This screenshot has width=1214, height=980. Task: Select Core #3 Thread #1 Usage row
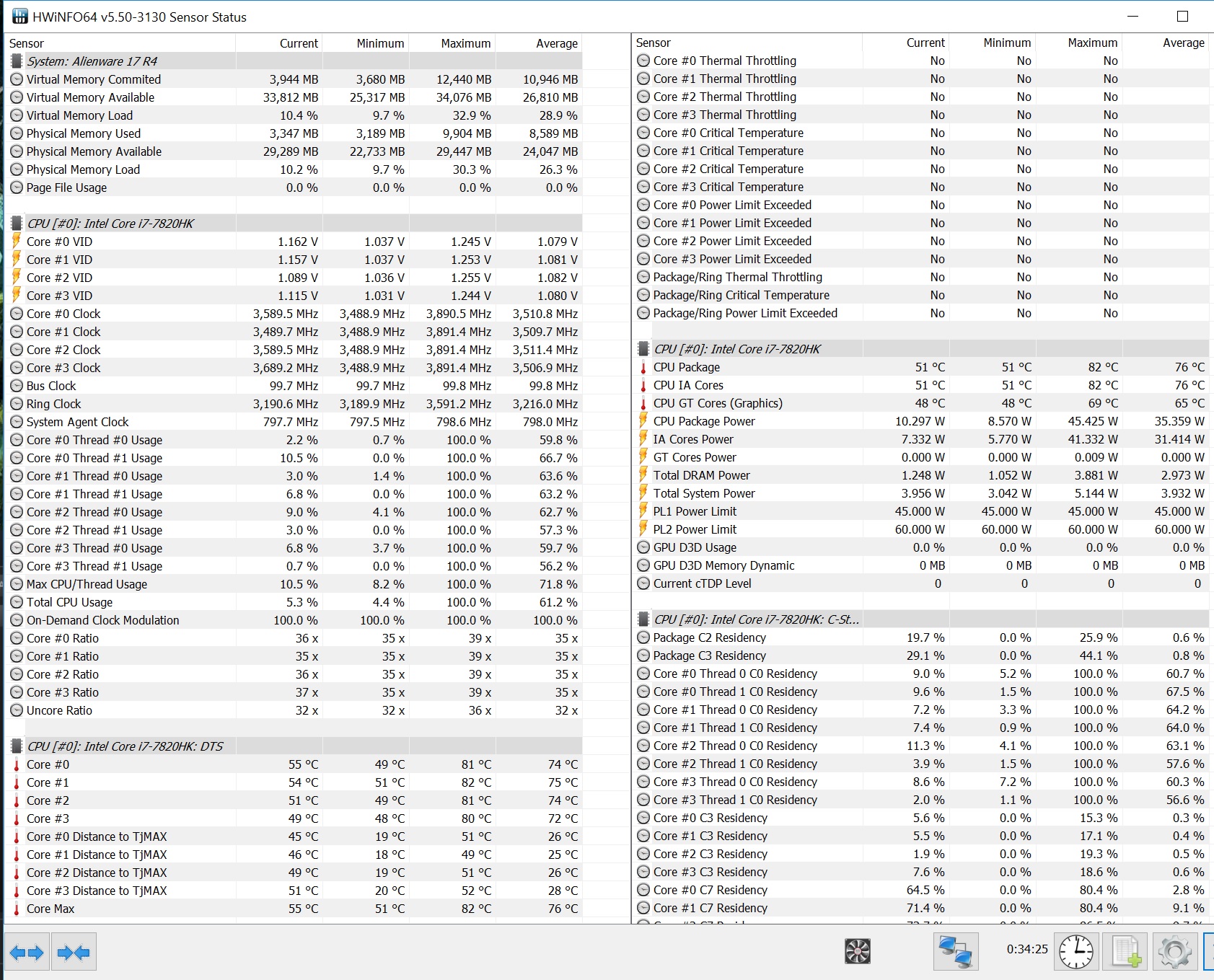293,566
